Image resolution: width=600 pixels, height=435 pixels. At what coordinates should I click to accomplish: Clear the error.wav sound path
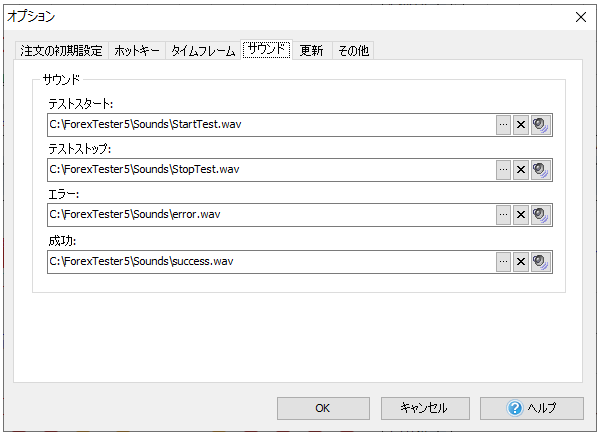(520, 215)
